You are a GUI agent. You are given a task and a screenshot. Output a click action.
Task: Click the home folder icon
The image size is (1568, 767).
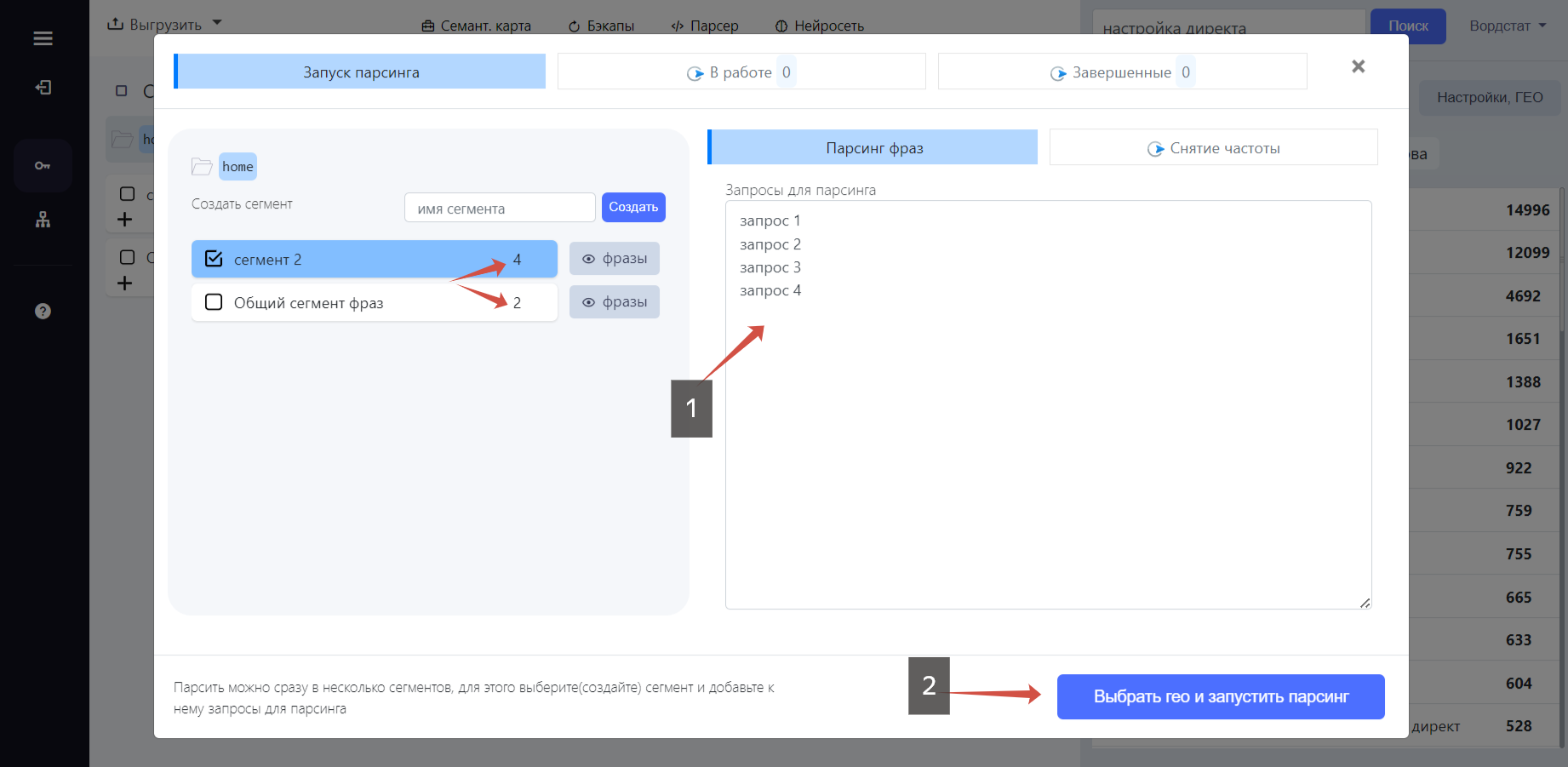[x=202, y=167]
